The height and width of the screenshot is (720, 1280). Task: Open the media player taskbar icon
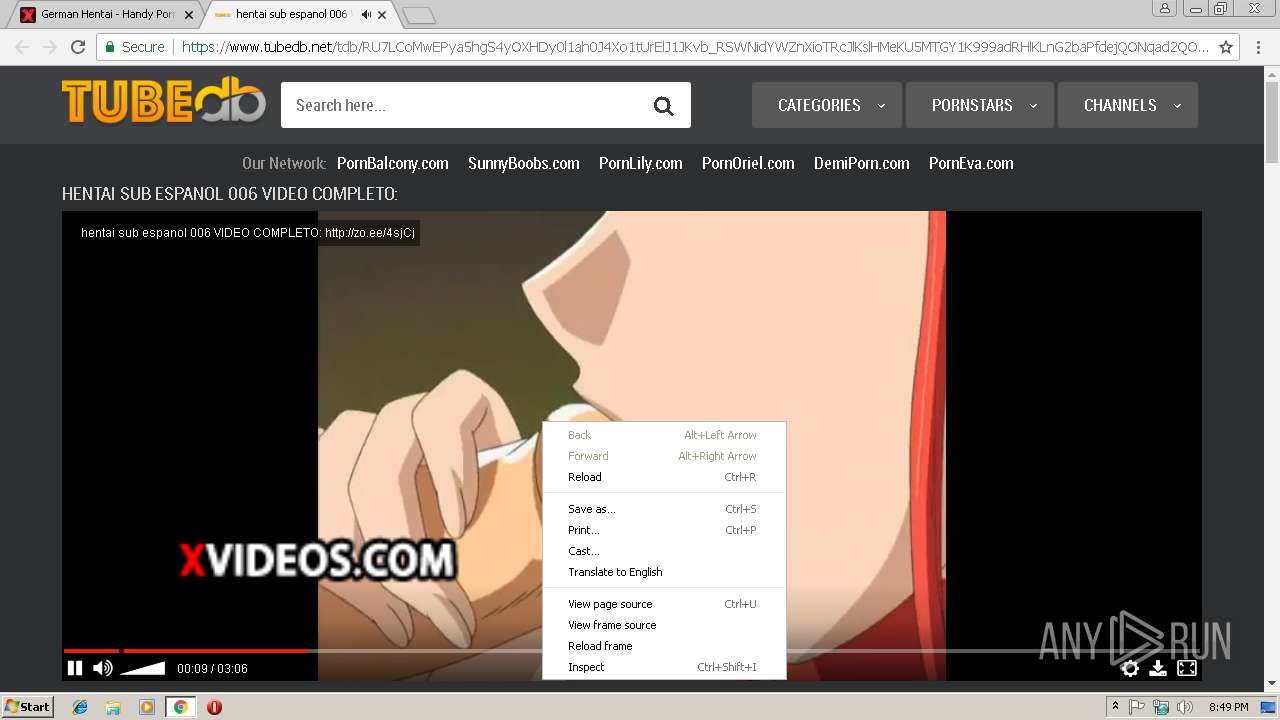coord(147,707)
